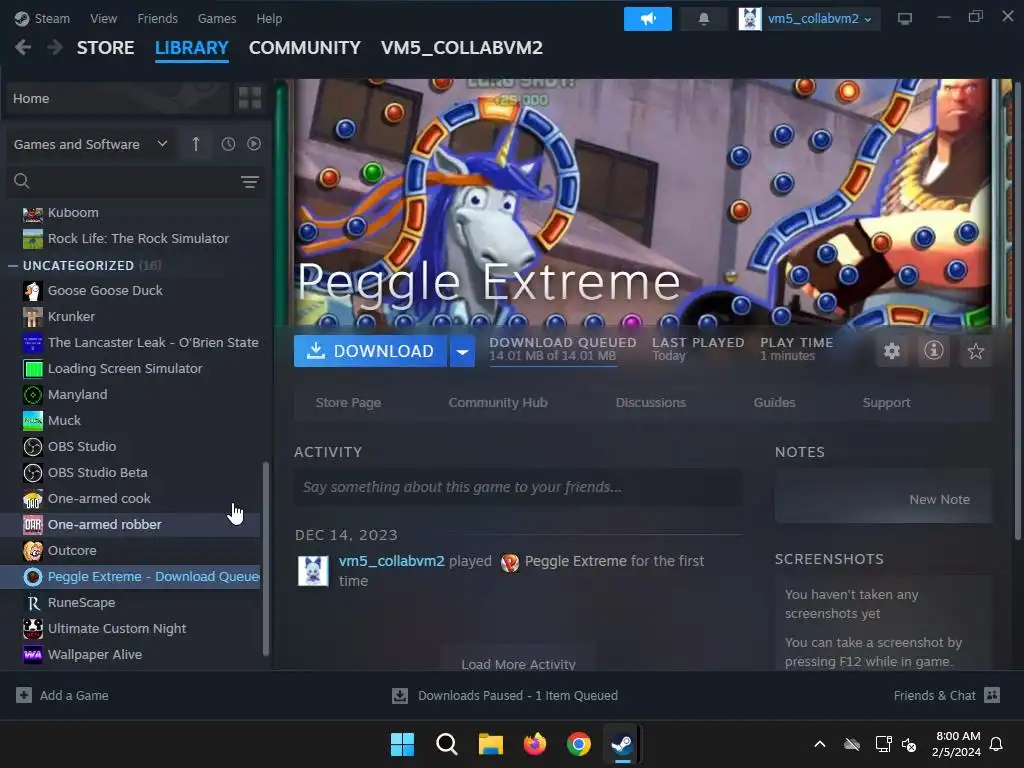Open the VM5_COLLABVM2 profile tab
Image resolution: width=1024 pixels, height=768 pixels.
(462, 48)
